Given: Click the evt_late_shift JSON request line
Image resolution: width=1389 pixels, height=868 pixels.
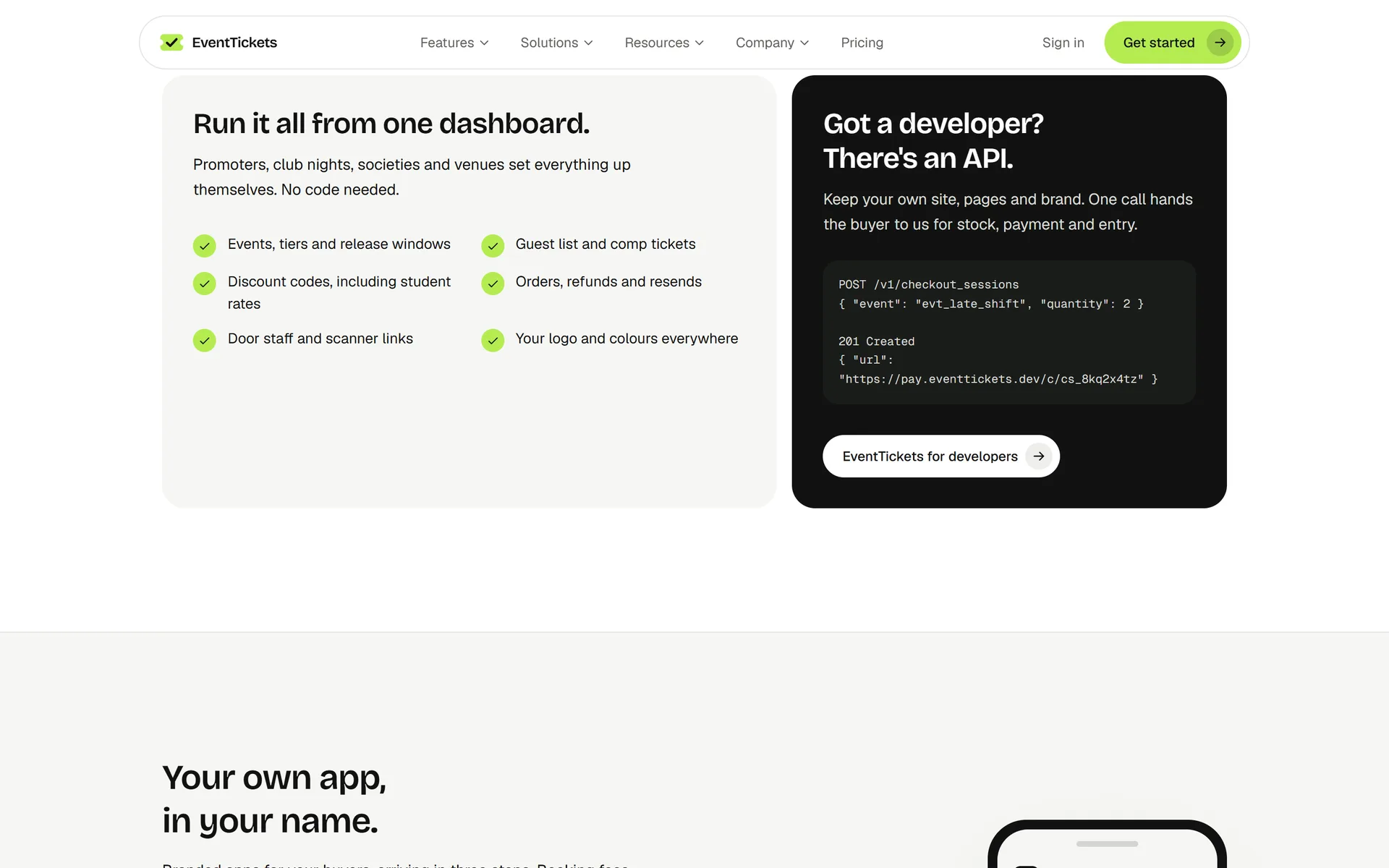Looking at the screenshot, I should pyautogui.click(x=991, y=305).
